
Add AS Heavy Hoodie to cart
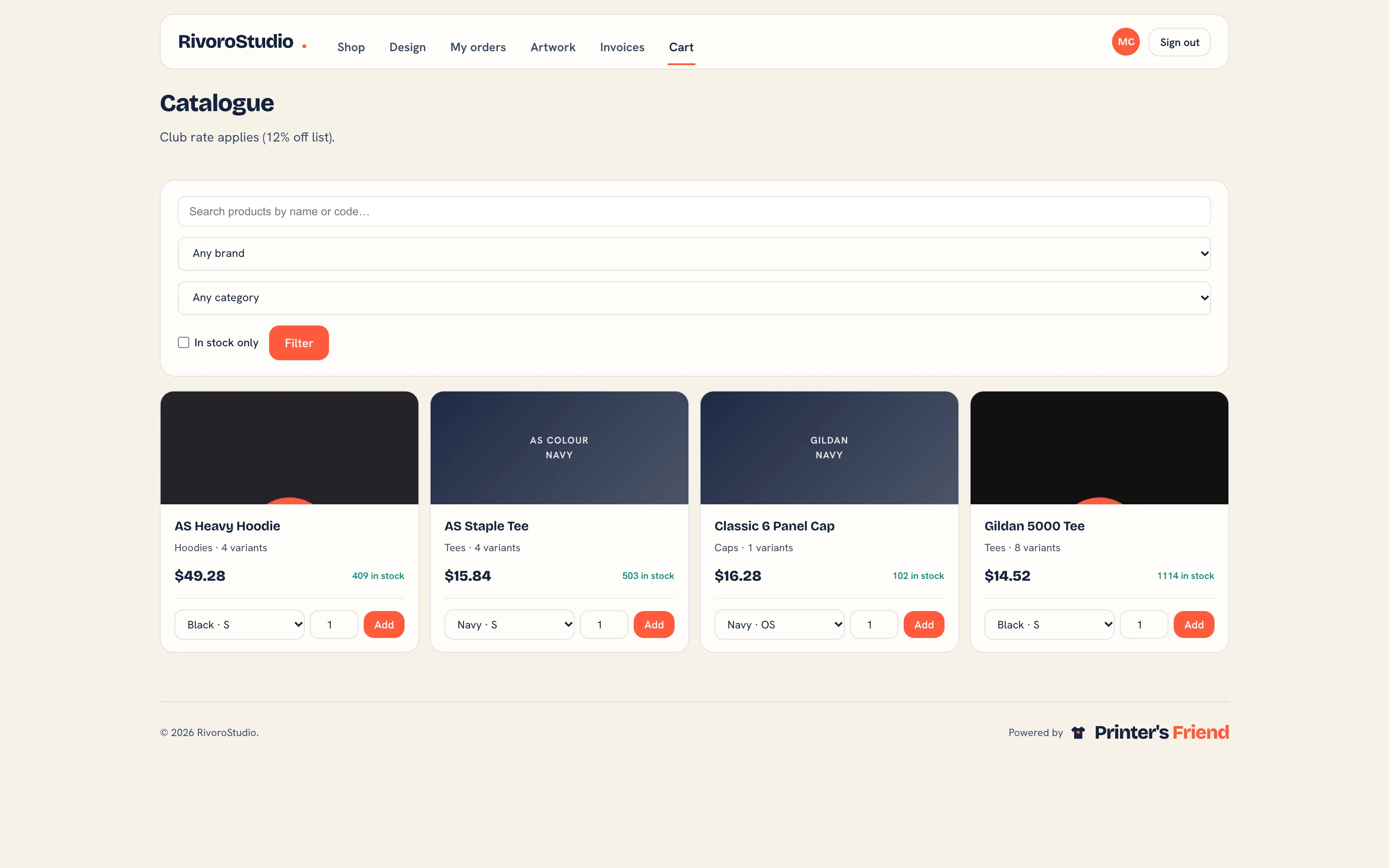[384, 625]
